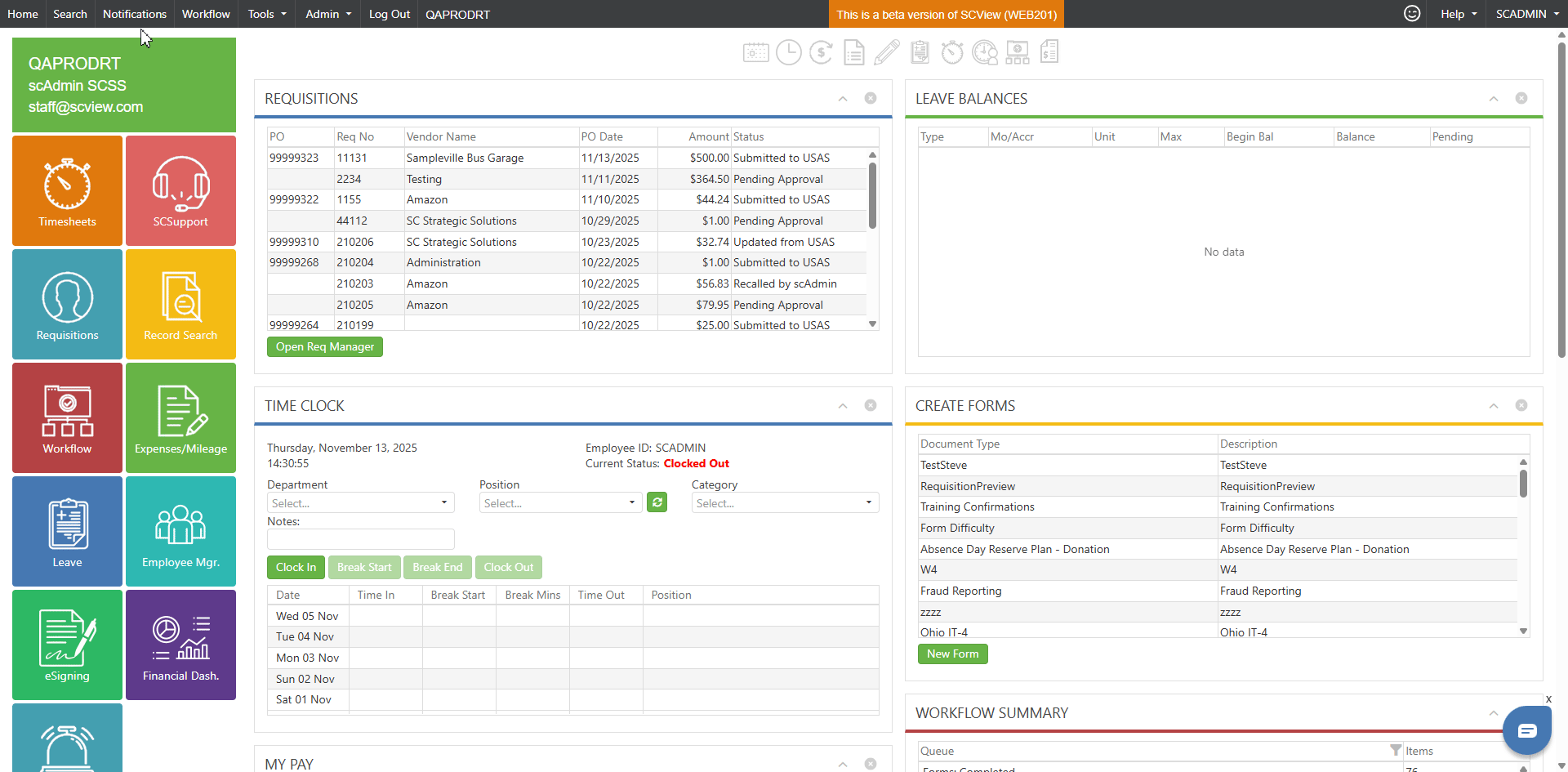The width and height of the screenshot is (1568, 772).
Task: Collapse the Leave Balances panel
Action: [x=1494, y=99]
